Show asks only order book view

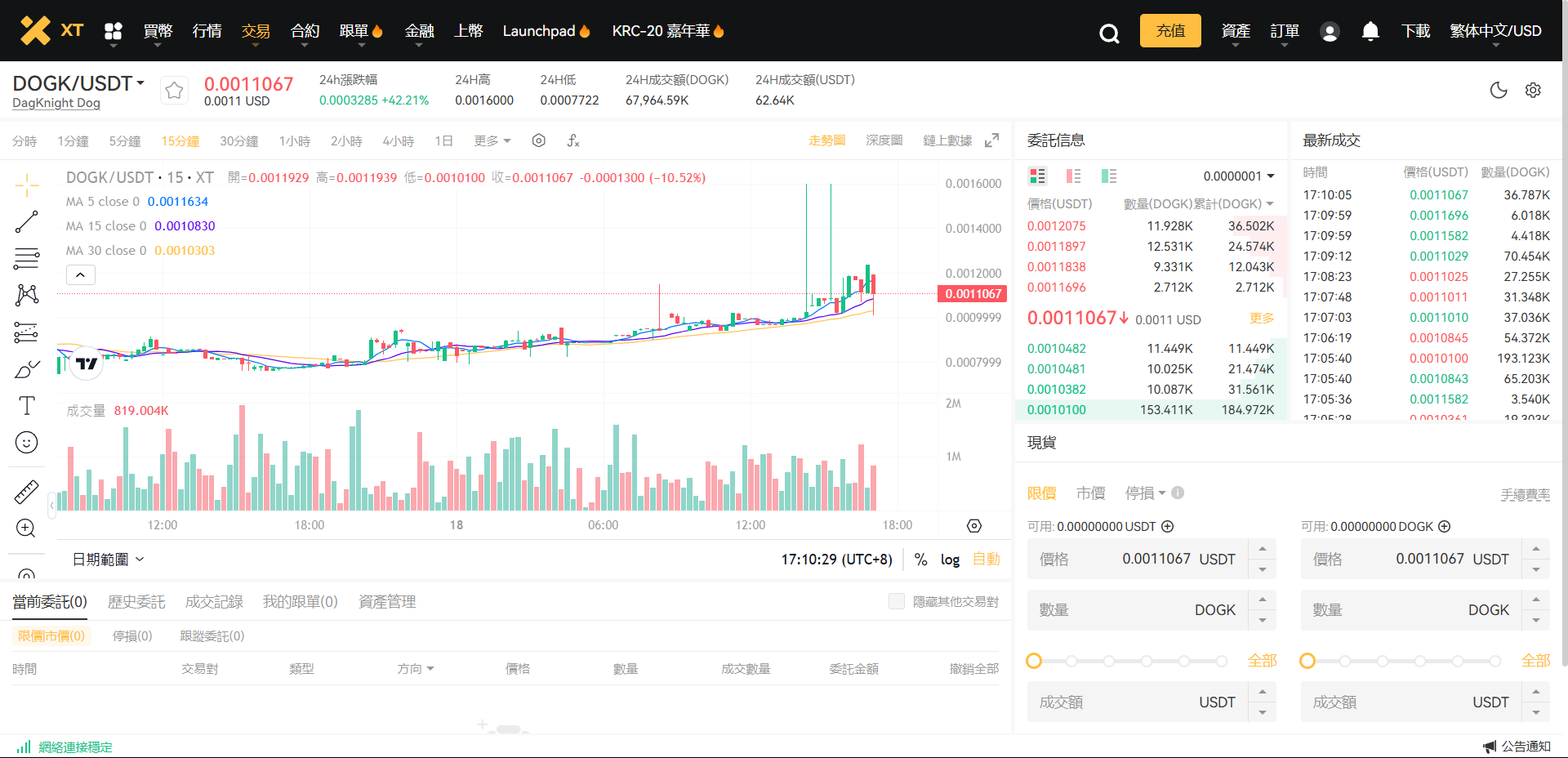(x=1073, y=176)
